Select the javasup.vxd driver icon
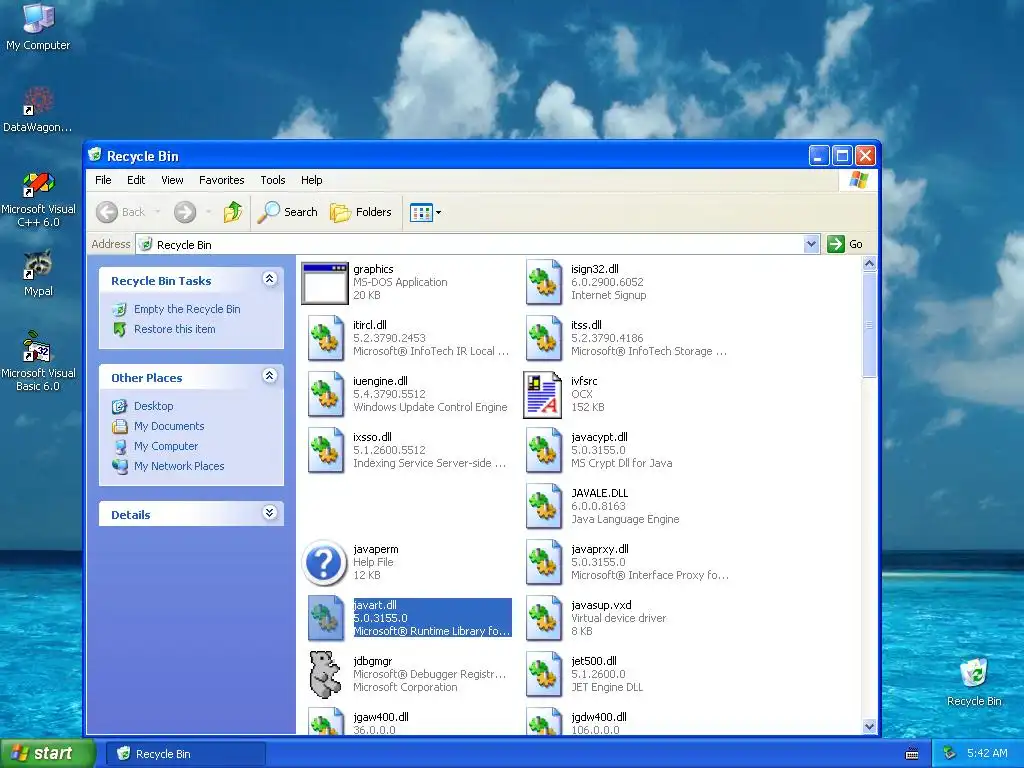The height and width of the screenshot is (768, 1024). point(543,618)
